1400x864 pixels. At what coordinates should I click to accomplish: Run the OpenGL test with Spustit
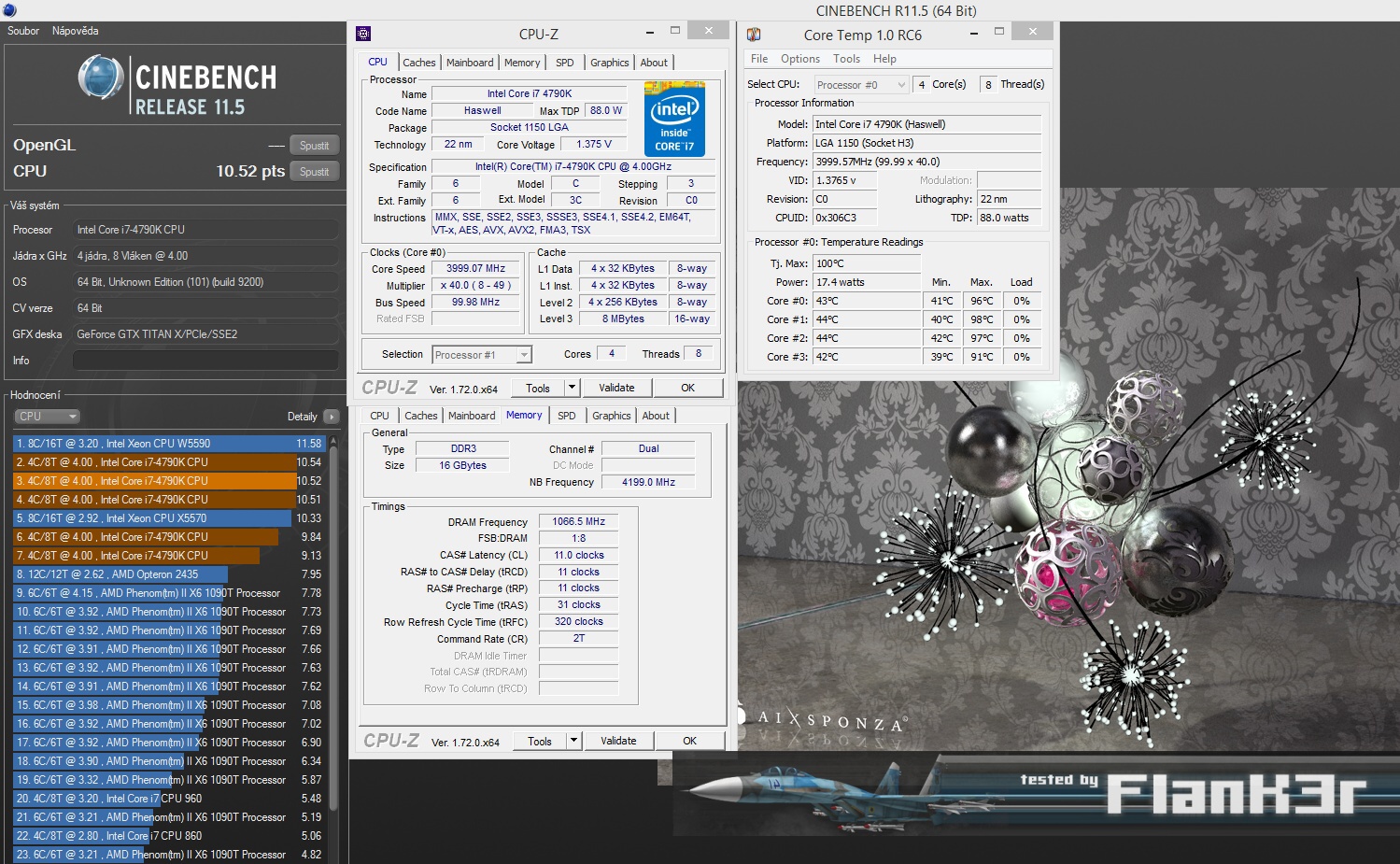coord(314,146)
